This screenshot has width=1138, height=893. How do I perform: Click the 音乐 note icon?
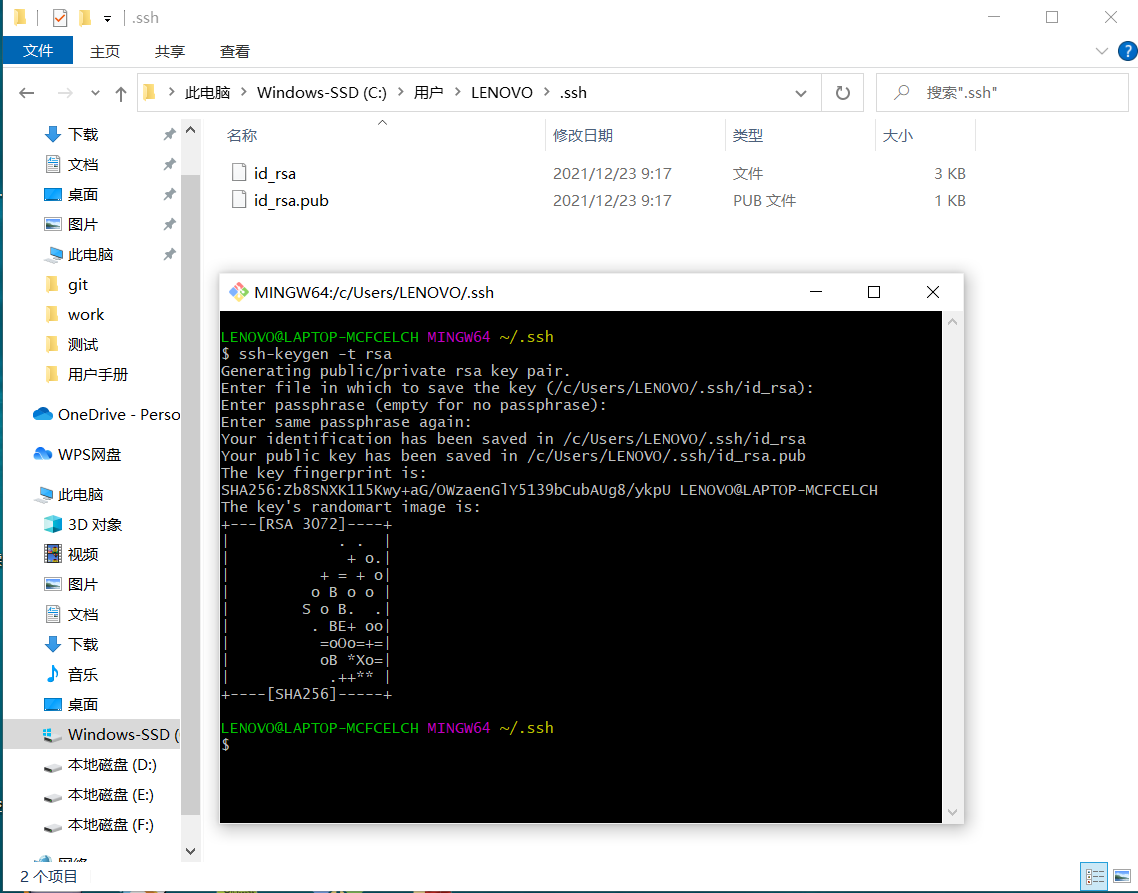(53, 674)
